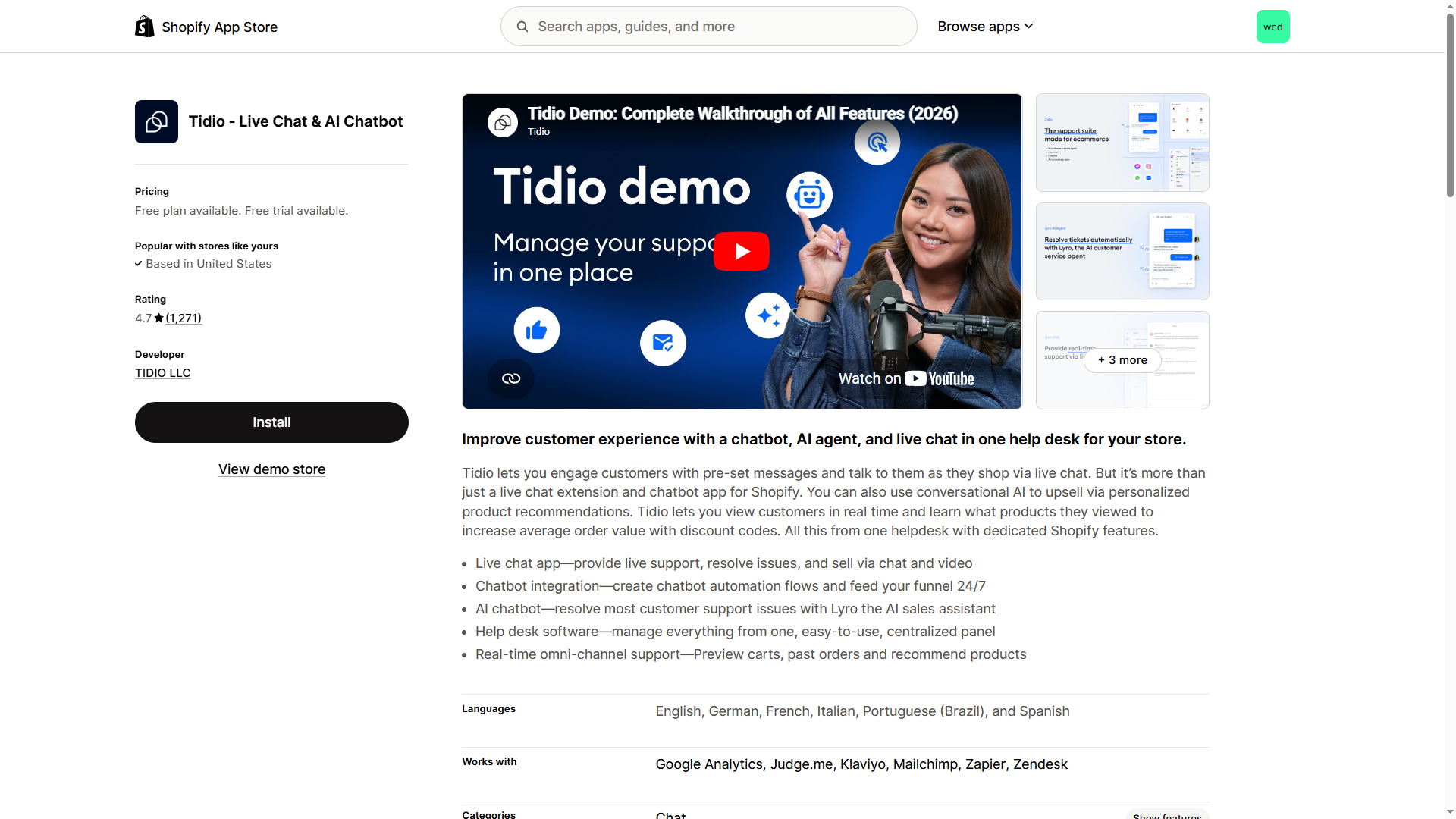Open the support suite screenshot thumbnail
Viewport: 1456px width, 819px height.
1122,143
